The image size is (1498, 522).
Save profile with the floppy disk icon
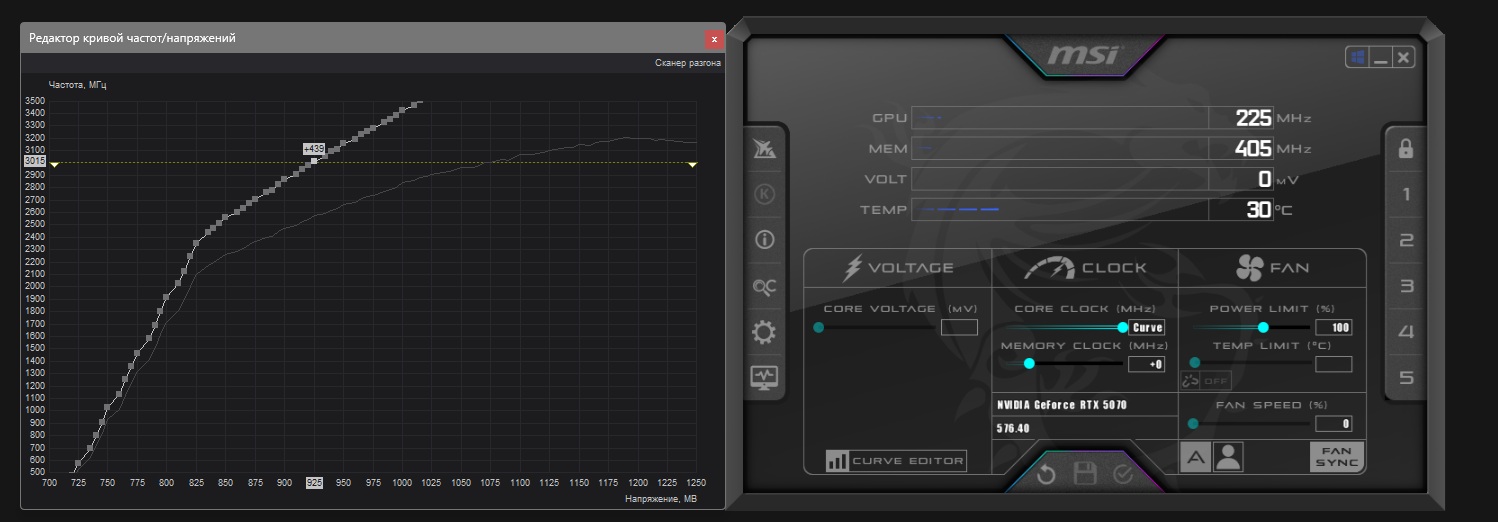tap(1085, 474)
